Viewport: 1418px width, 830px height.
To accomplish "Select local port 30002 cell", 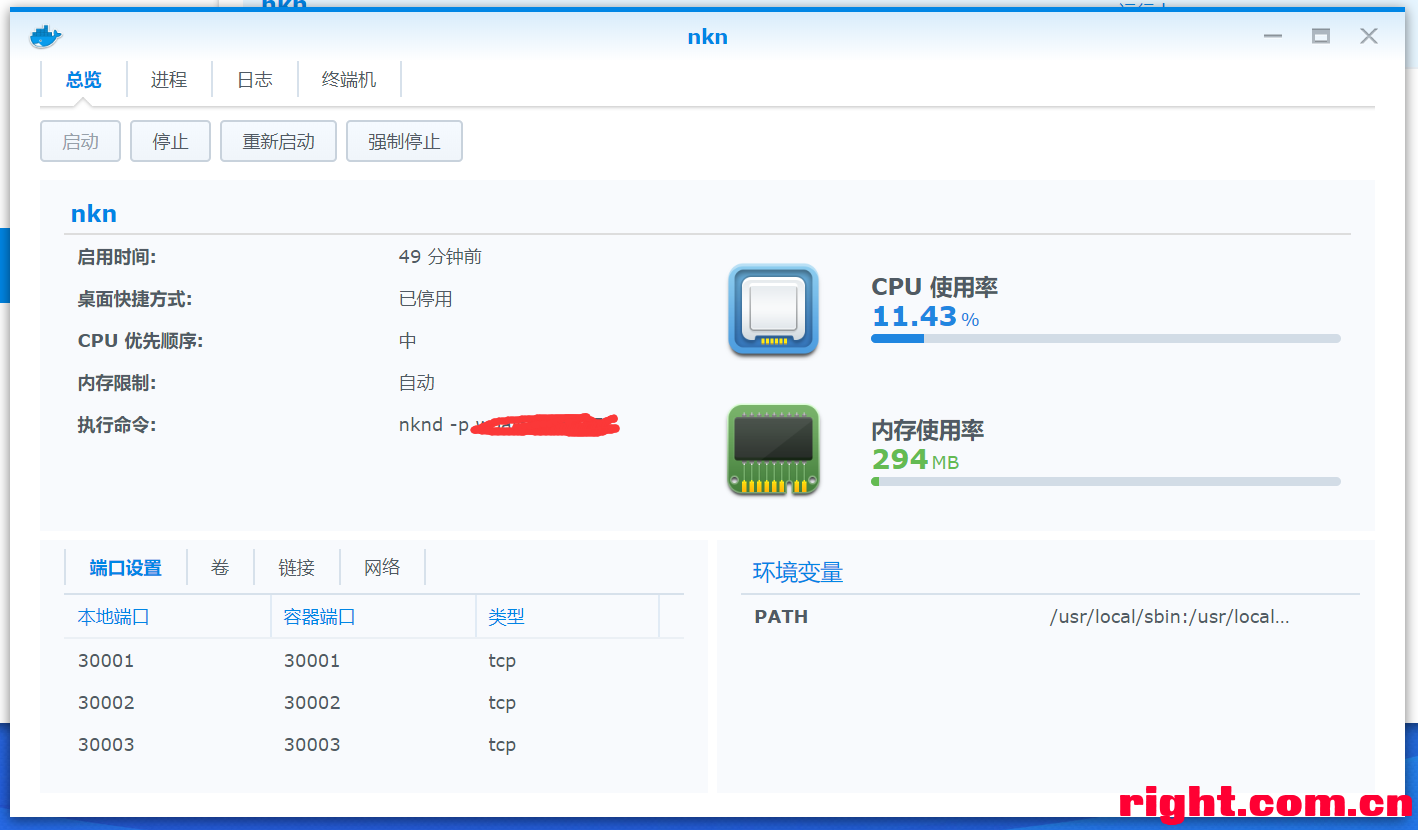I will [106, 703].
